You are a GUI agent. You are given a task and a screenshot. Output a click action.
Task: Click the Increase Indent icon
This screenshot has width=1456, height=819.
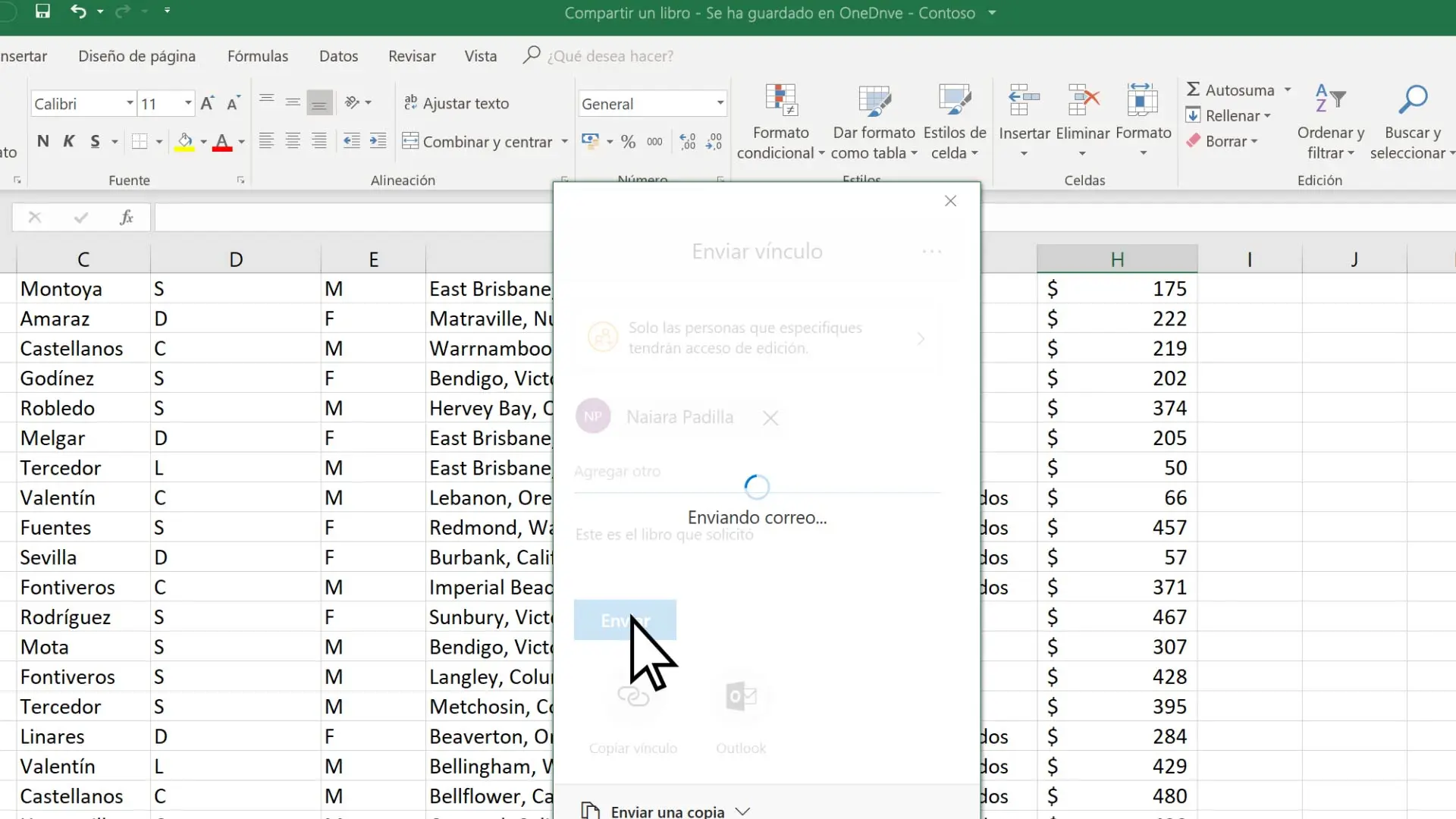tap(378, 141)
